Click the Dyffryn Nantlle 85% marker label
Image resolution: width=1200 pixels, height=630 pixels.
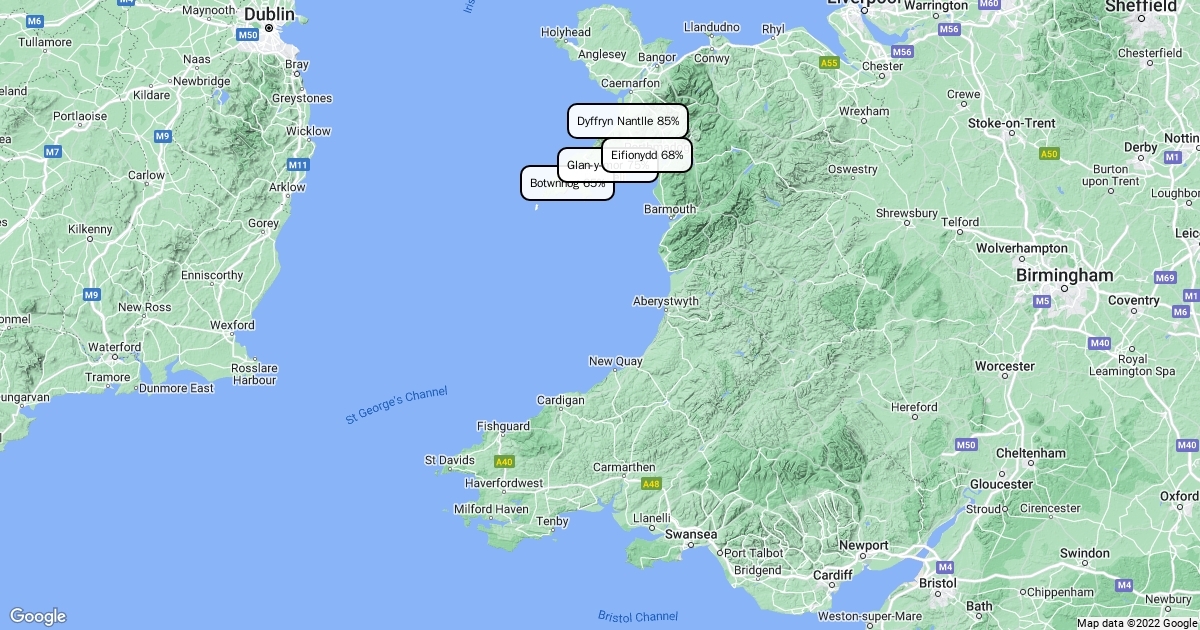coord(628,121)
